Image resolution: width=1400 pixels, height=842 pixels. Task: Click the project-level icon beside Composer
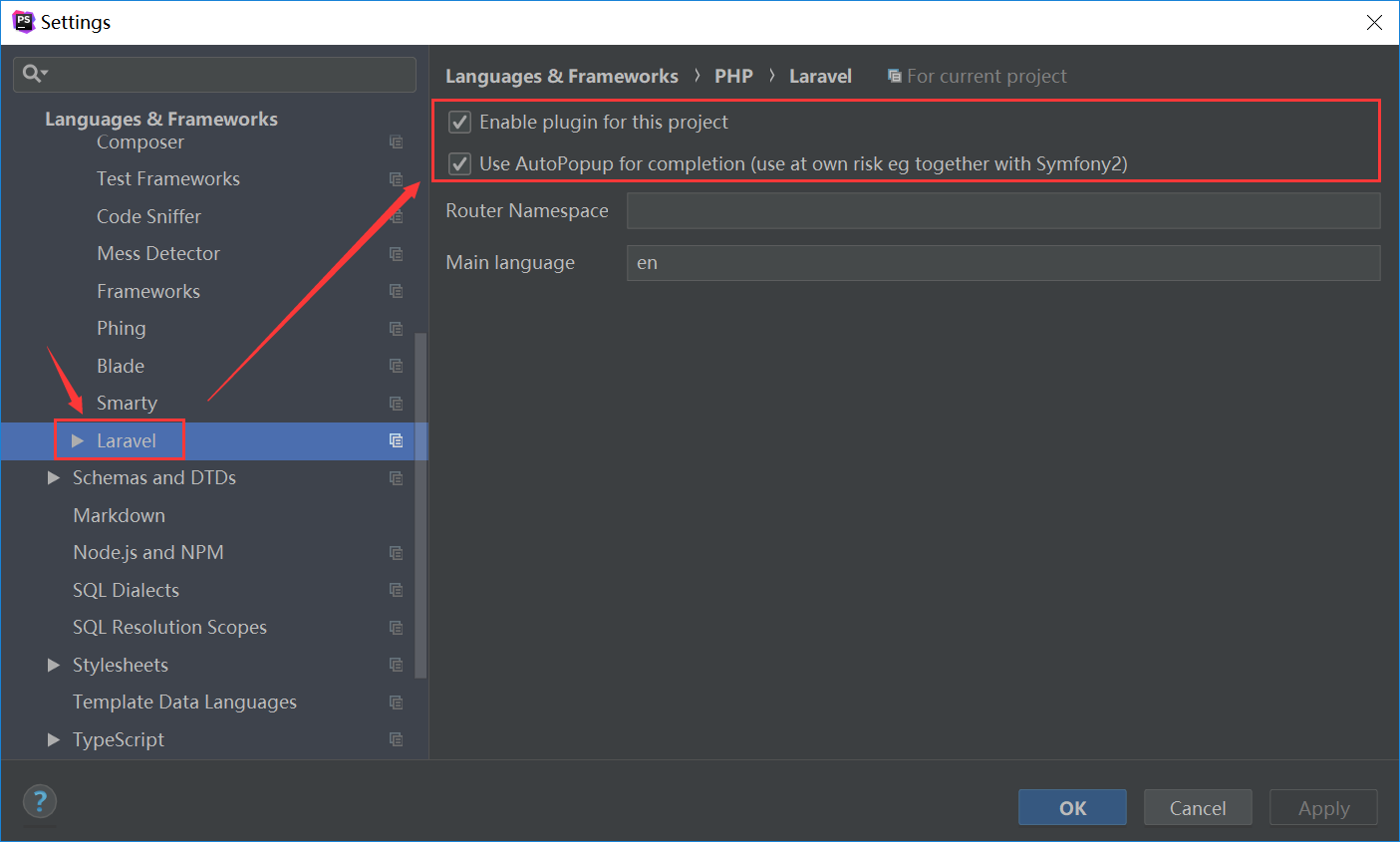tap(396, 142)
